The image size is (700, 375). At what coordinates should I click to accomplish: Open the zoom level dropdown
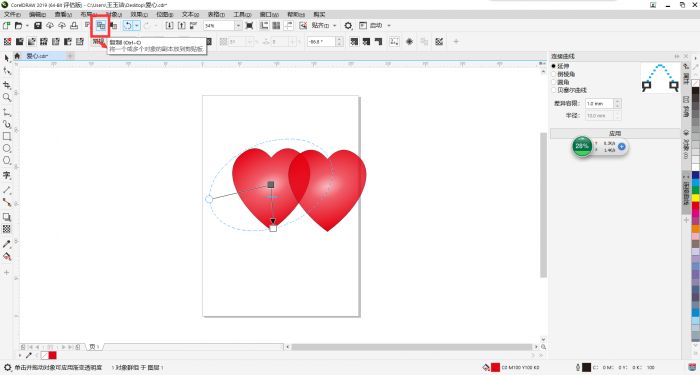pyautogui.click(x=238, y=26)
